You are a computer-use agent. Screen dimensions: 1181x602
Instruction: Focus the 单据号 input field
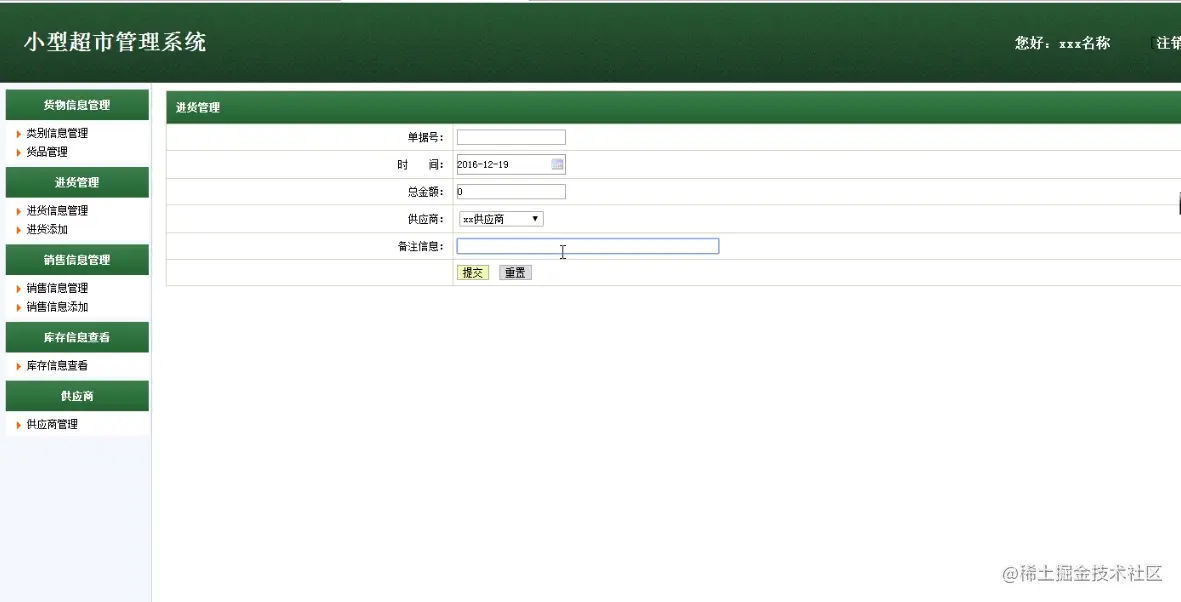(511, 137)
